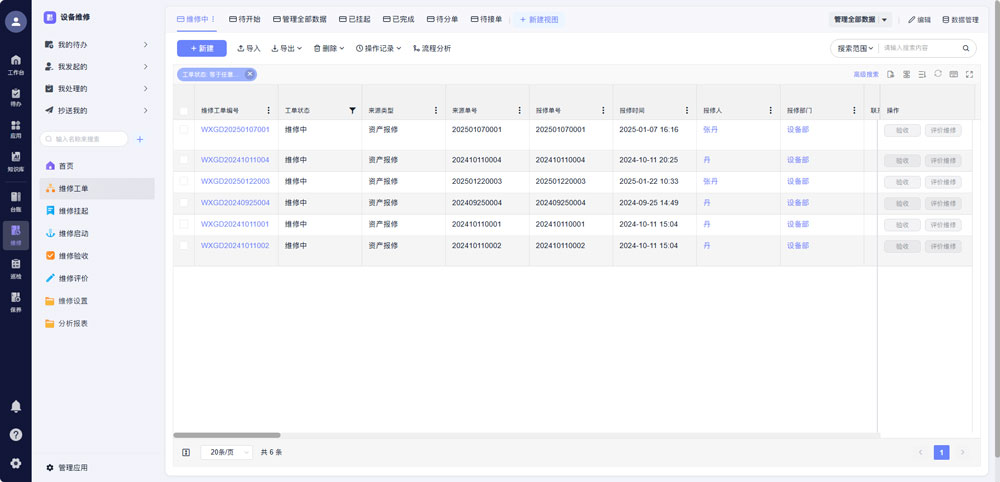Image resolution: width=1000 pixels, height=482 pixels.
Task: Click the blue 新建 button
Action: (201, 48)
